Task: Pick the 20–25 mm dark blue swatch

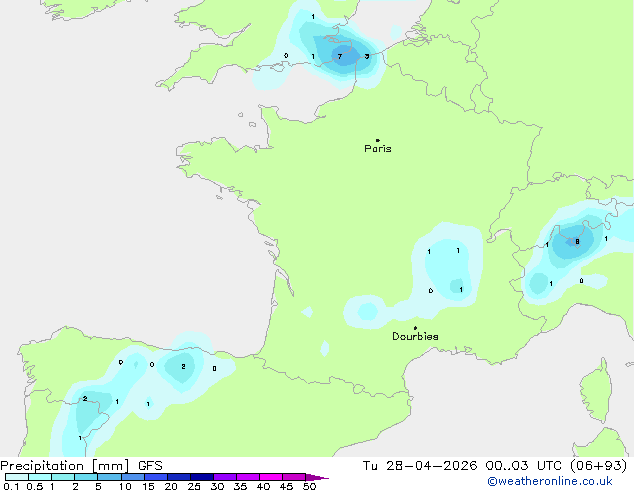Action: coord(178,477)
